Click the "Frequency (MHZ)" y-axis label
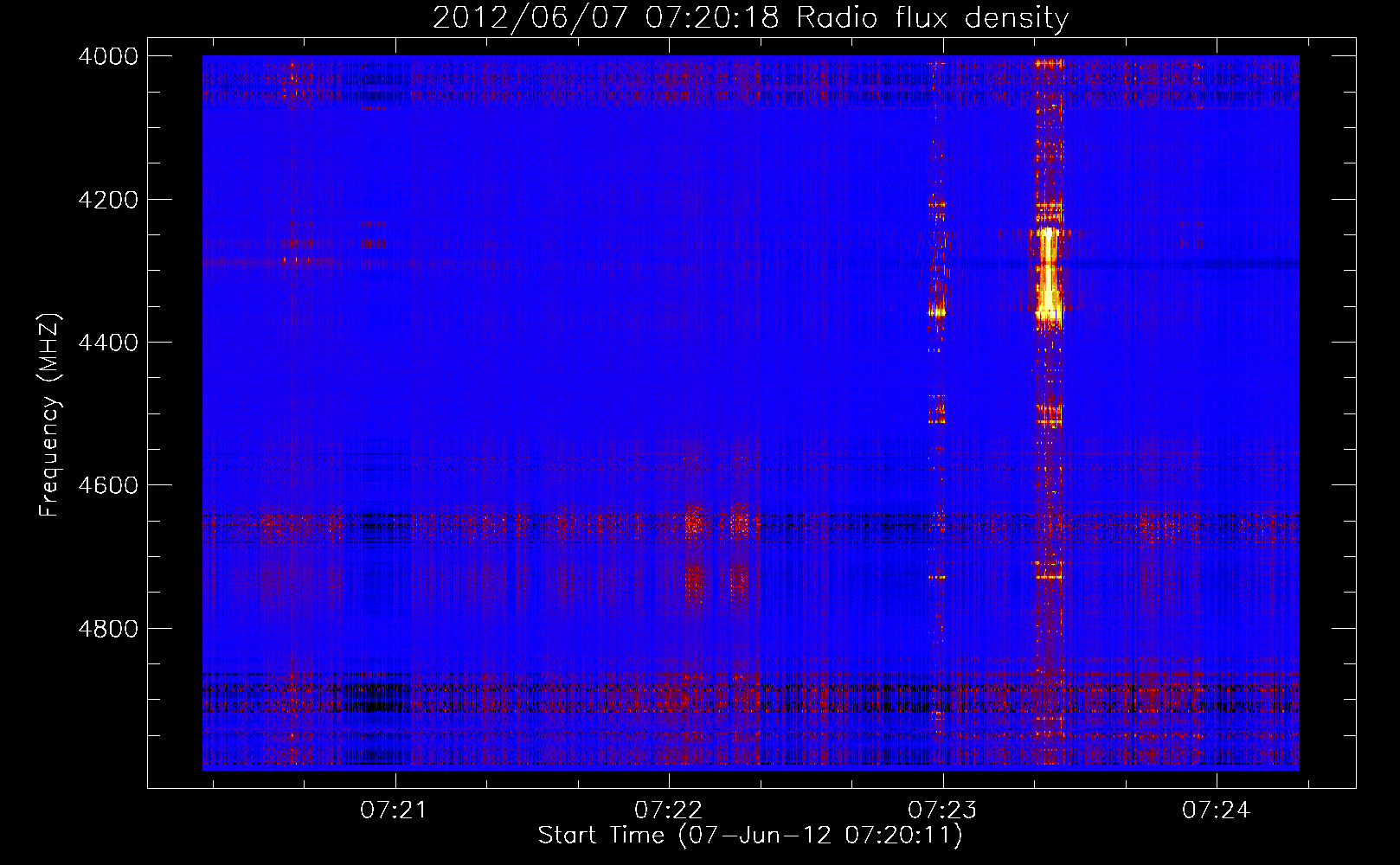The height and width of the screenshot is (865, 1400). tap(50, 414)
